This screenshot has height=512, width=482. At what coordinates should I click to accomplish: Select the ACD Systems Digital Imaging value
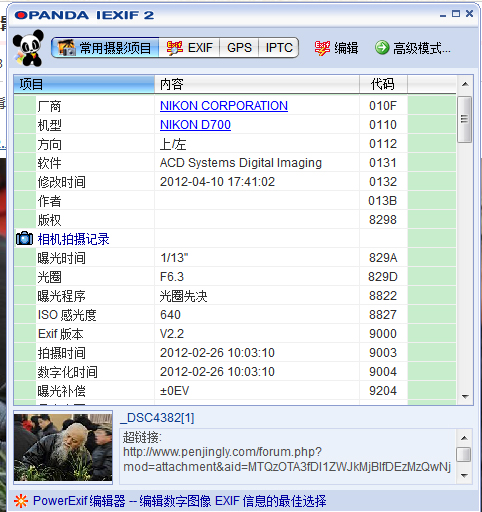tap(241, 163)
